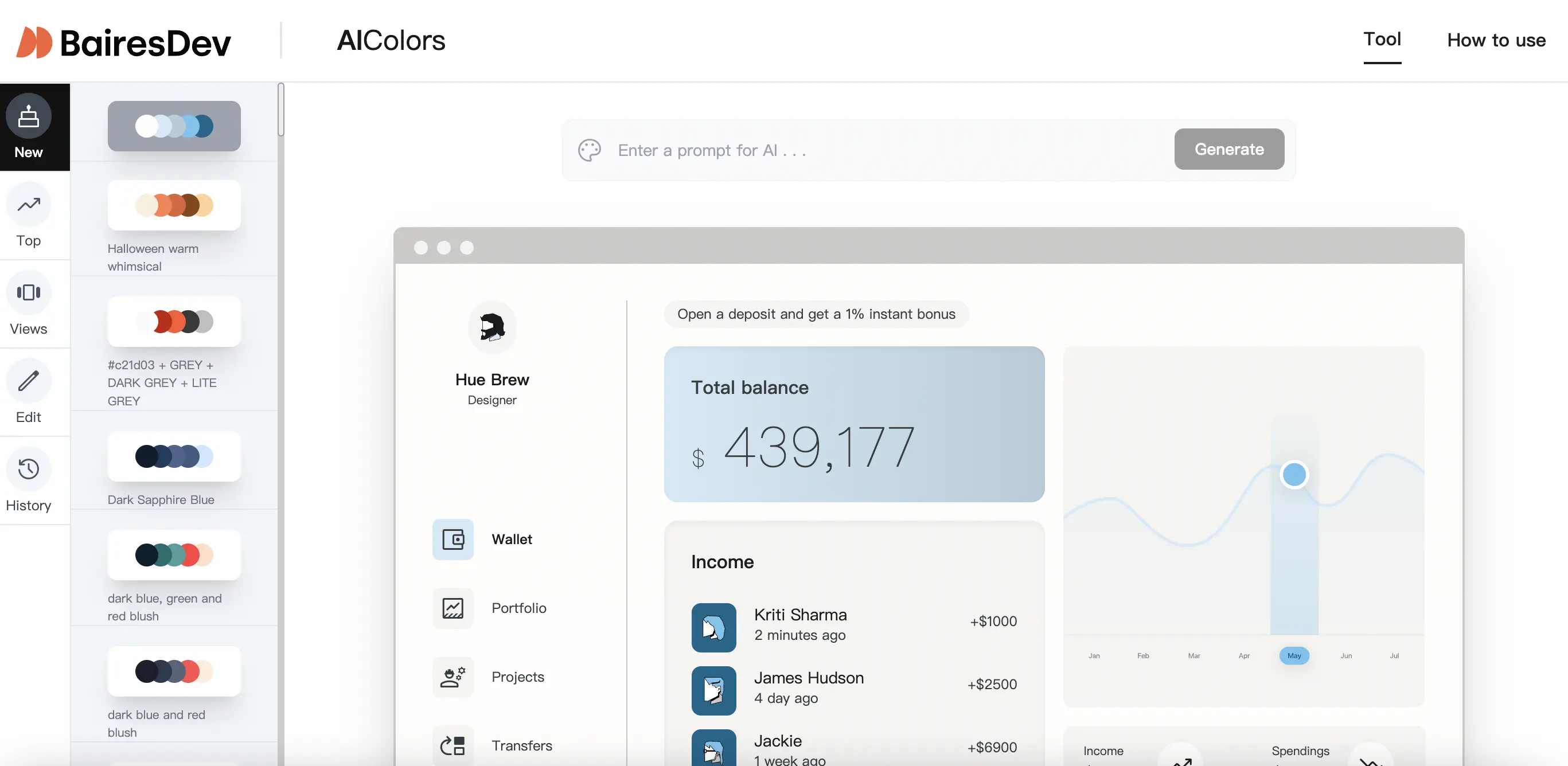Click the palette list scrollbar

point(280,110)
